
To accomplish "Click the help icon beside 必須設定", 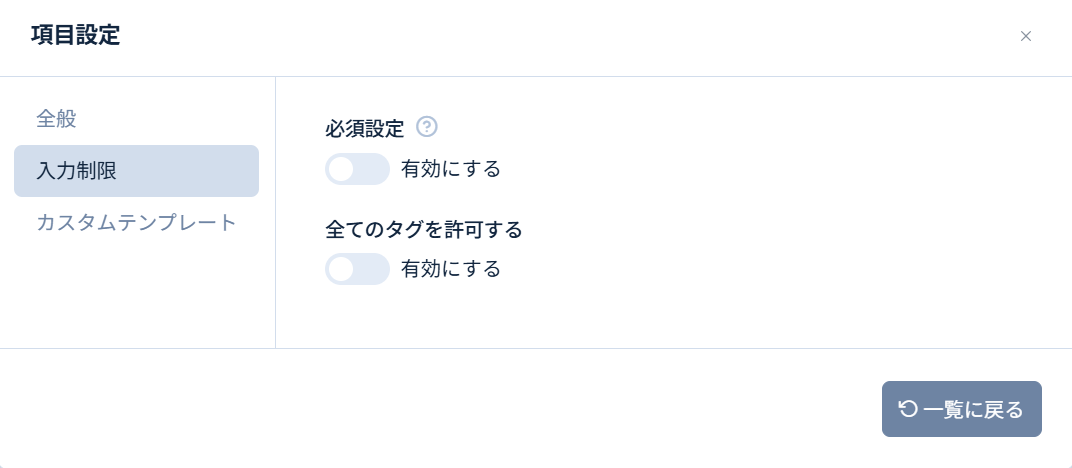I will (427, 127).
